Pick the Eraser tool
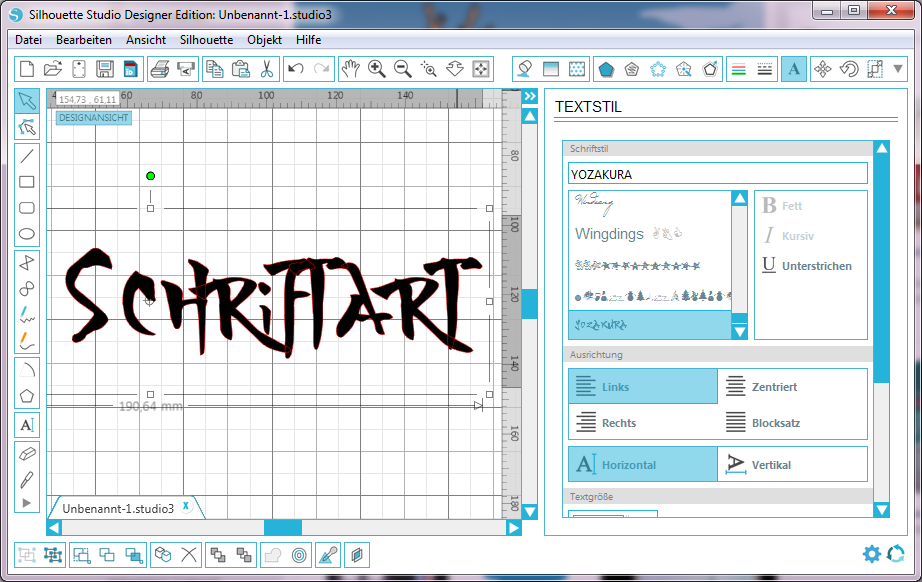 click(27, 453)
